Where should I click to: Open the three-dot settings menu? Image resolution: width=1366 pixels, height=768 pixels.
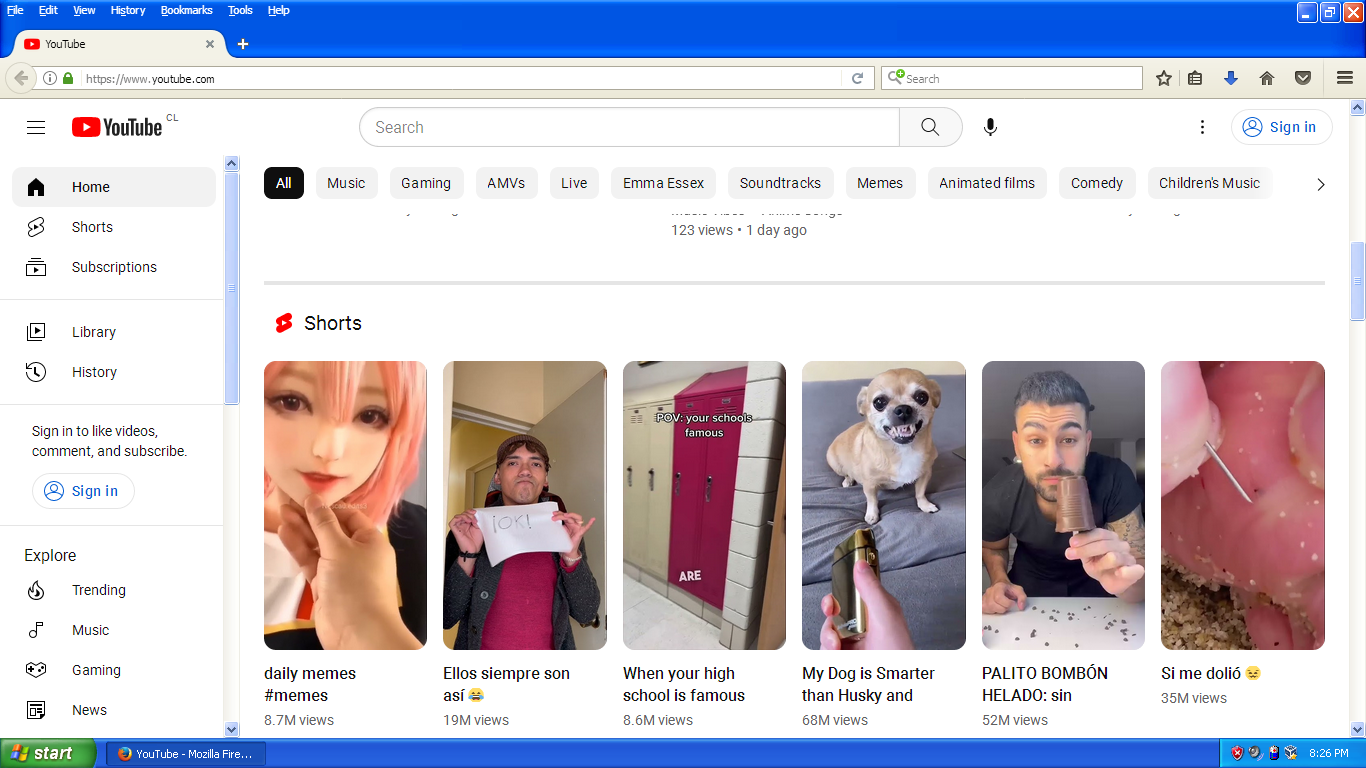tap(1202, 127)
